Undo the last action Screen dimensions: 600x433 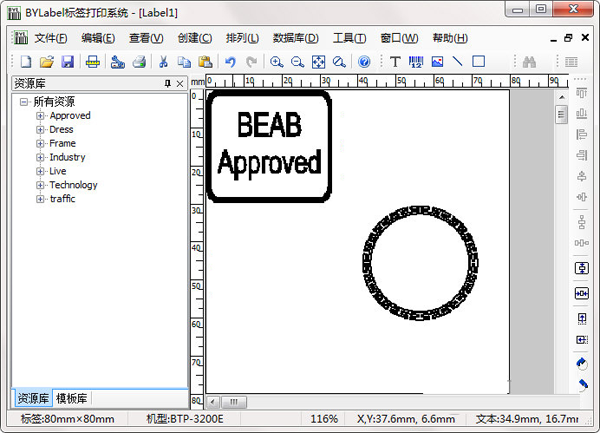[x=230, y=61]
